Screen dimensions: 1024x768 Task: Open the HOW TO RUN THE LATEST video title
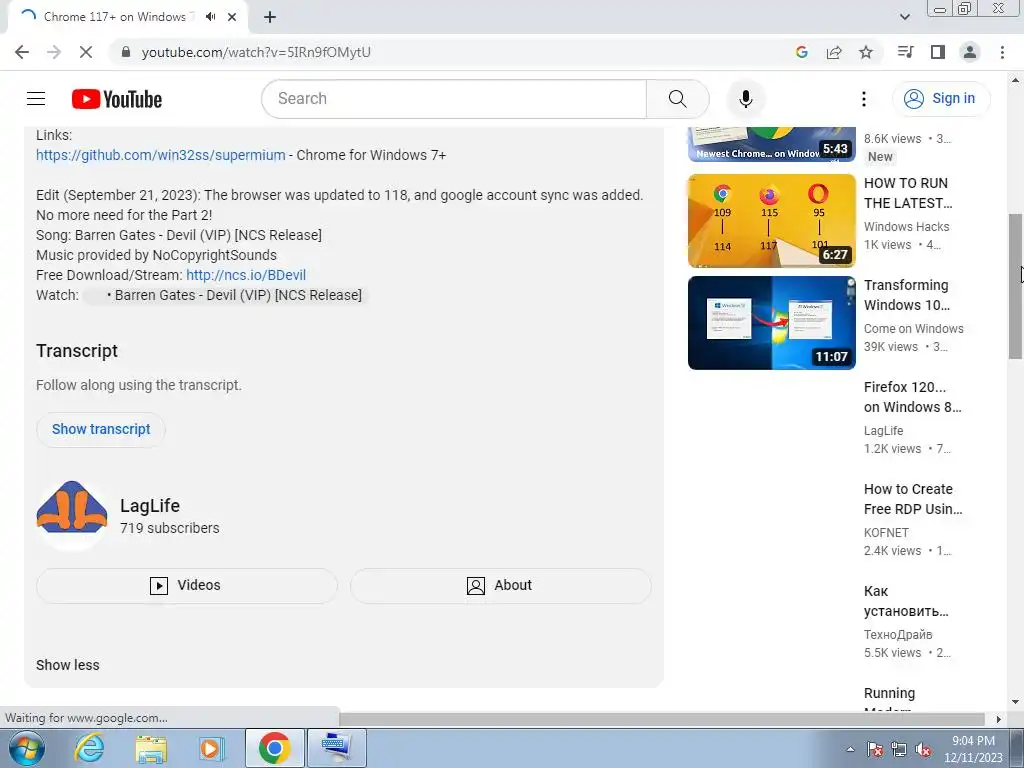click(908, 193)
